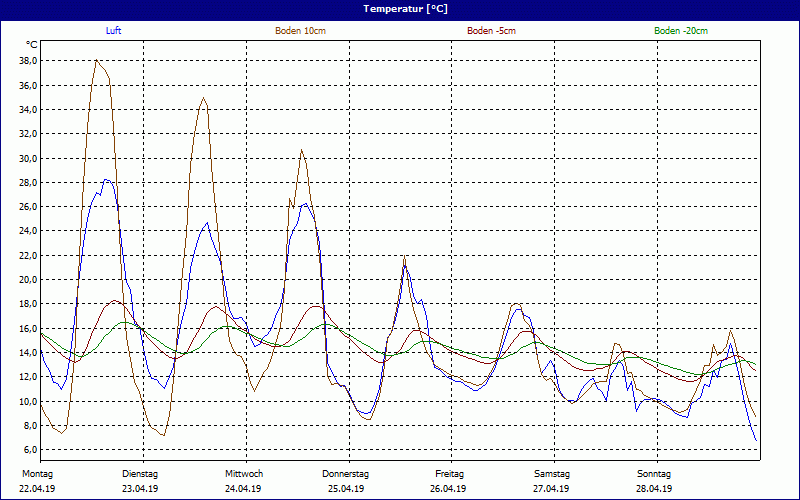Click the Sonntag day label
Viewport: 800px width, 500px height.
654,473
